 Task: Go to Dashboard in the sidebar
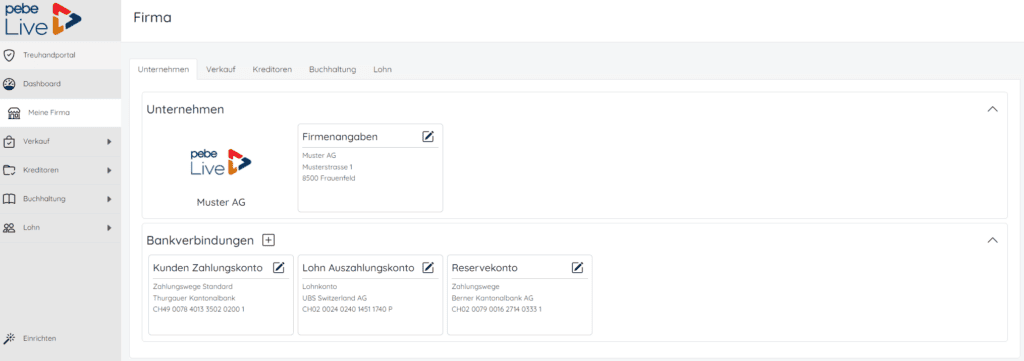coord(60,84)
